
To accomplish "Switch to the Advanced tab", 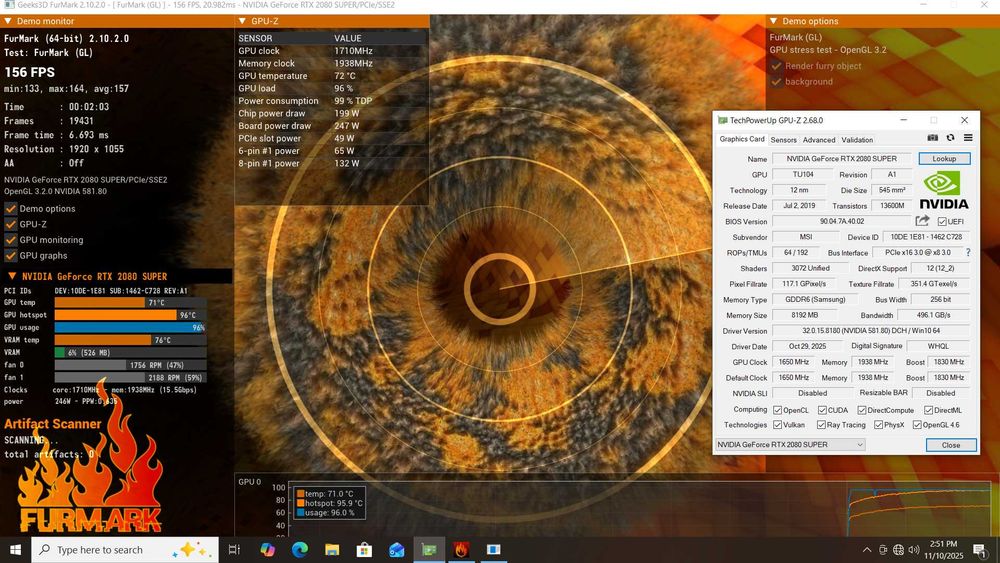I will [x=819, y=140].
